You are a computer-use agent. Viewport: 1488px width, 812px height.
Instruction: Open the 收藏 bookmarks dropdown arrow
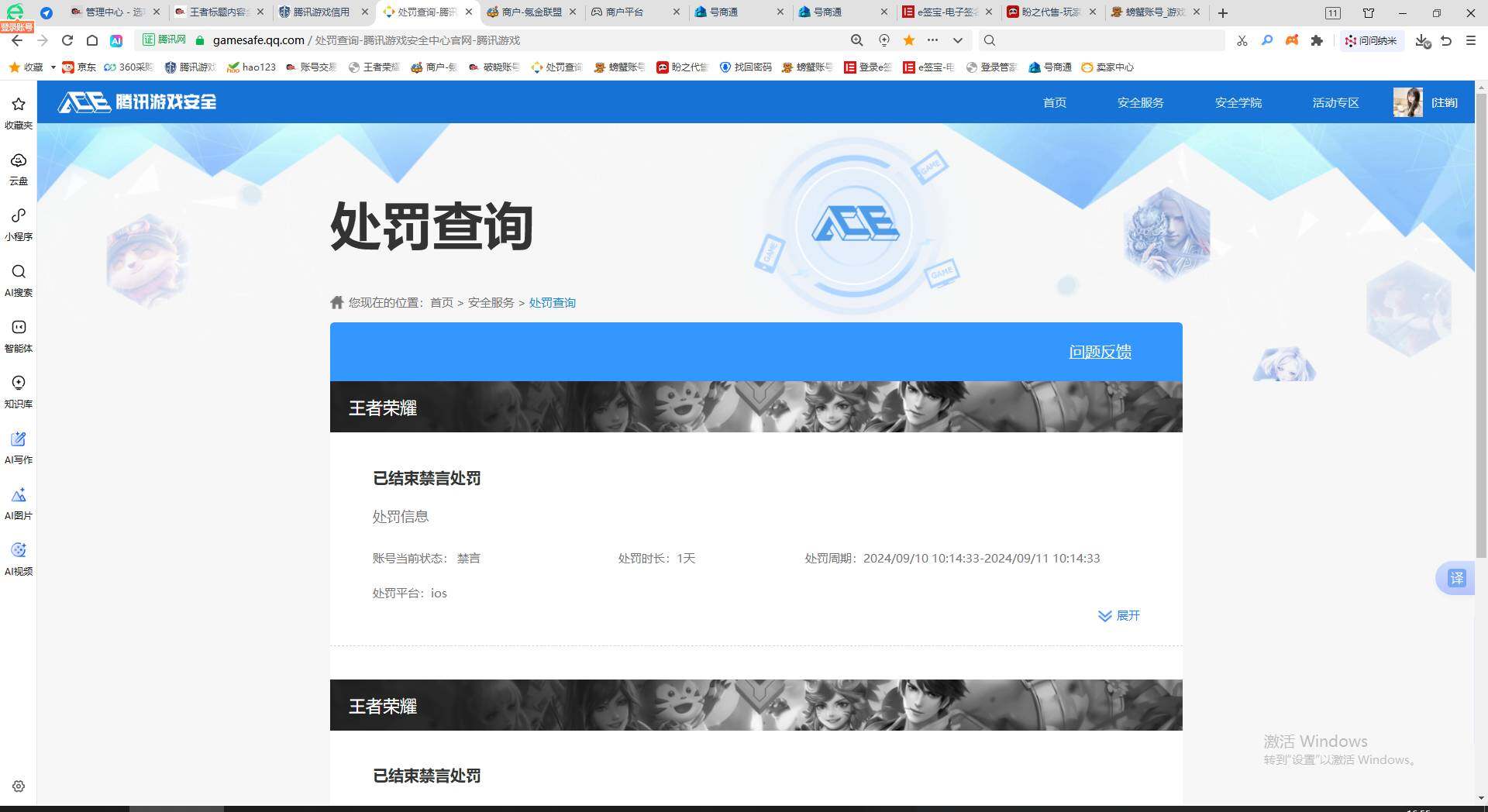53,67
